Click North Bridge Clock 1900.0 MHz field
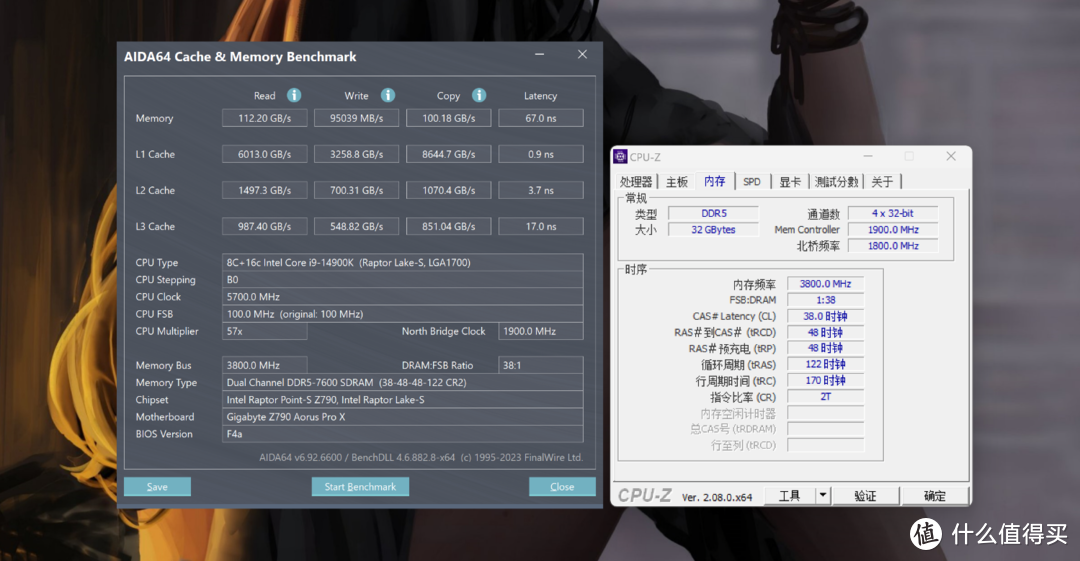This screenshot has width=1080, height=561. 541,331
